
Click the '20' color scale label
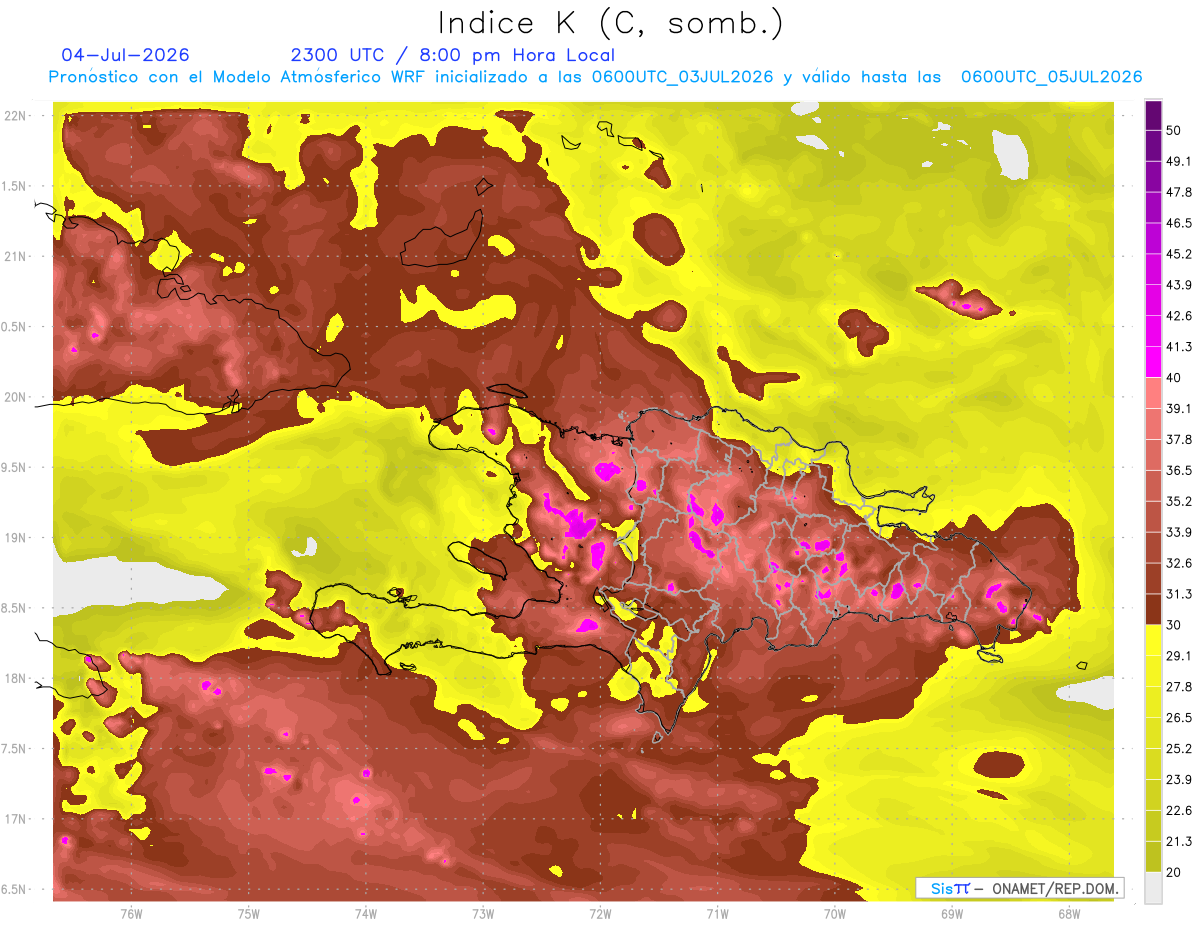[x=1175, y=872]
